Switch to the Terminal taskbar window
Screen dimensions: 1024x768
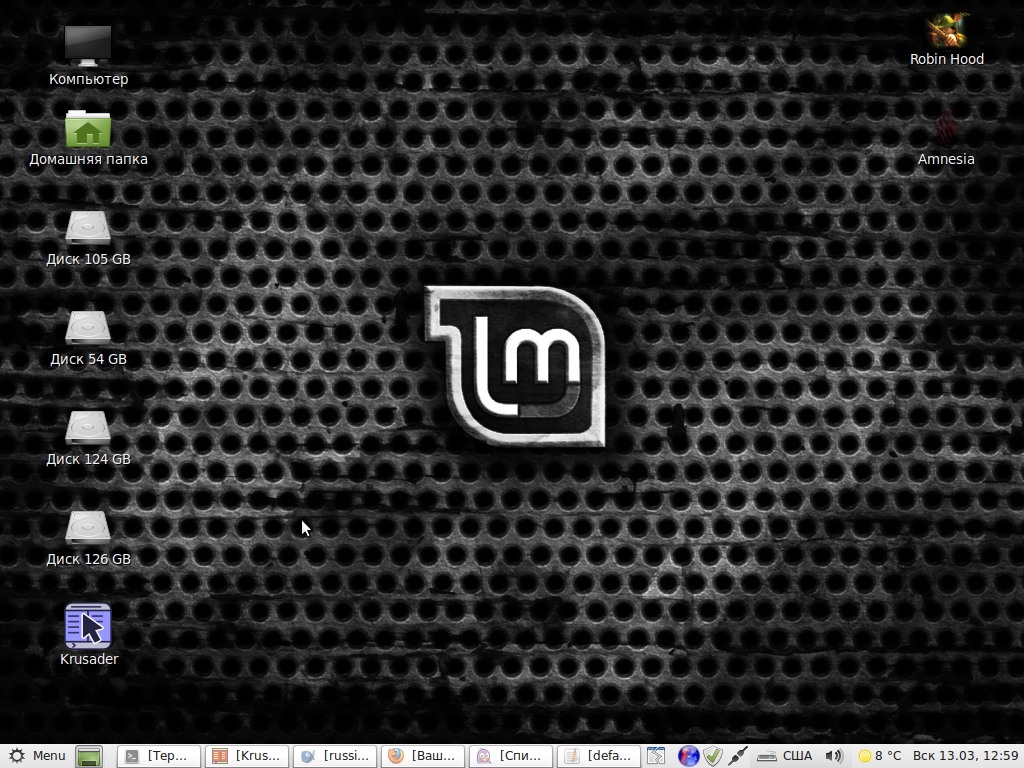(159, 756)
